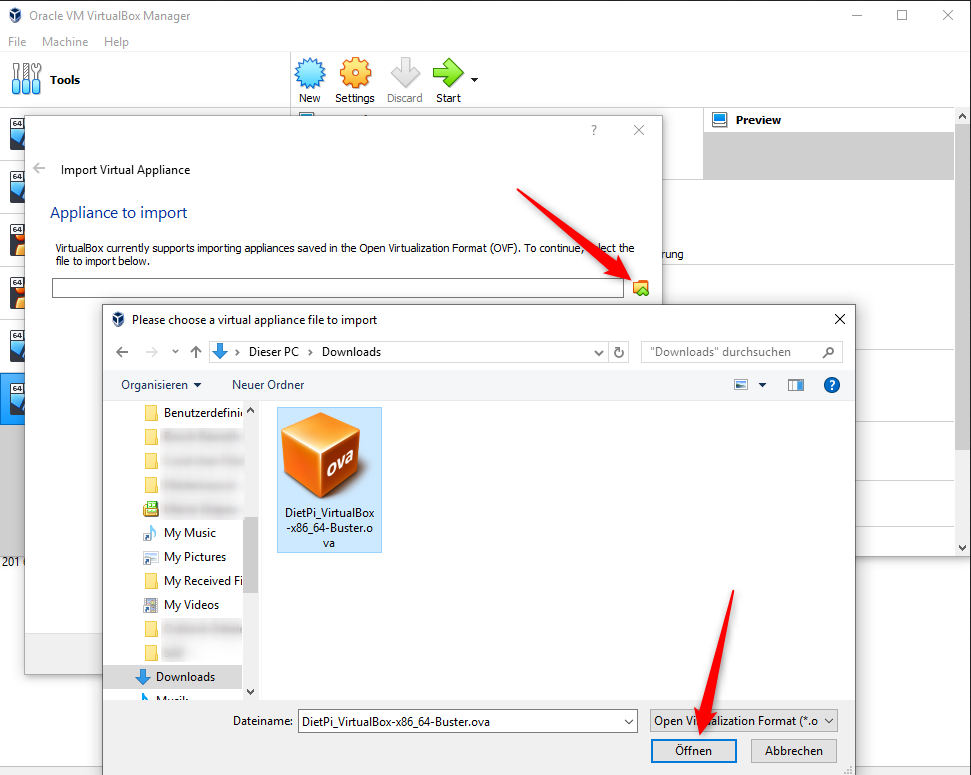Toggle the preview pane icon

[796, 385]
